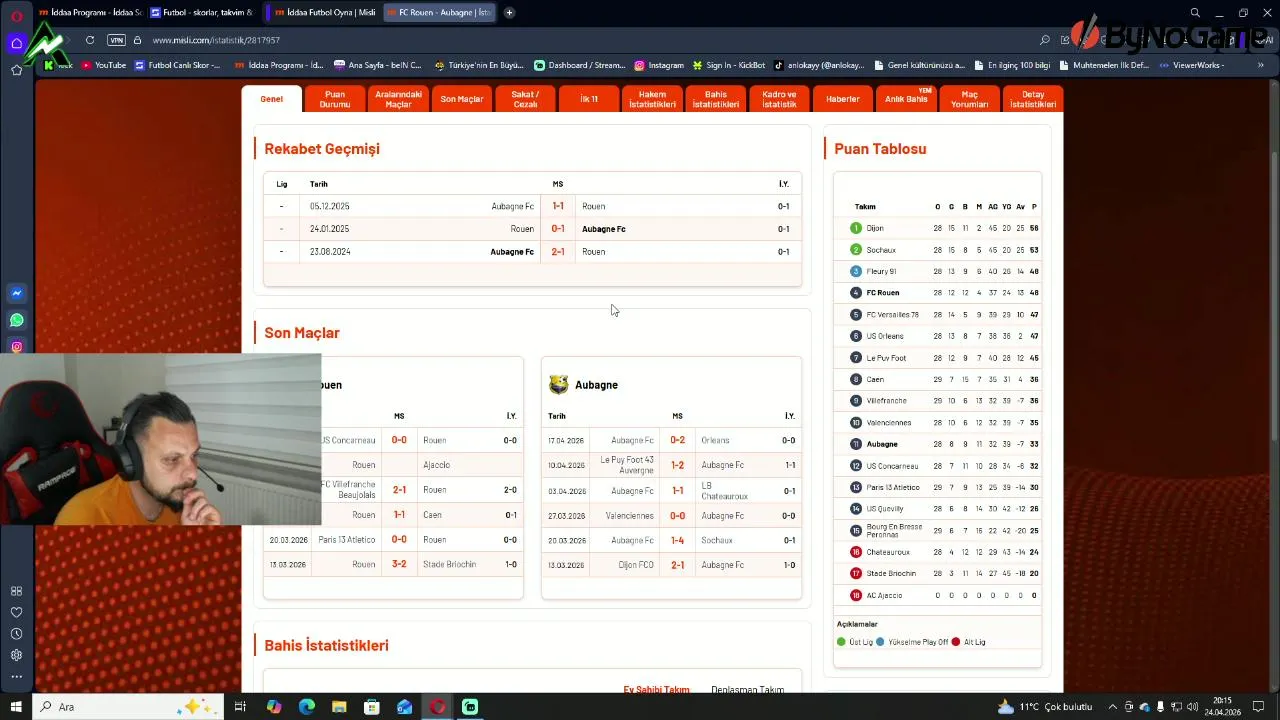Open the Kadro ve İstatistik tab

pyautogui.click(x=779, y=99)
